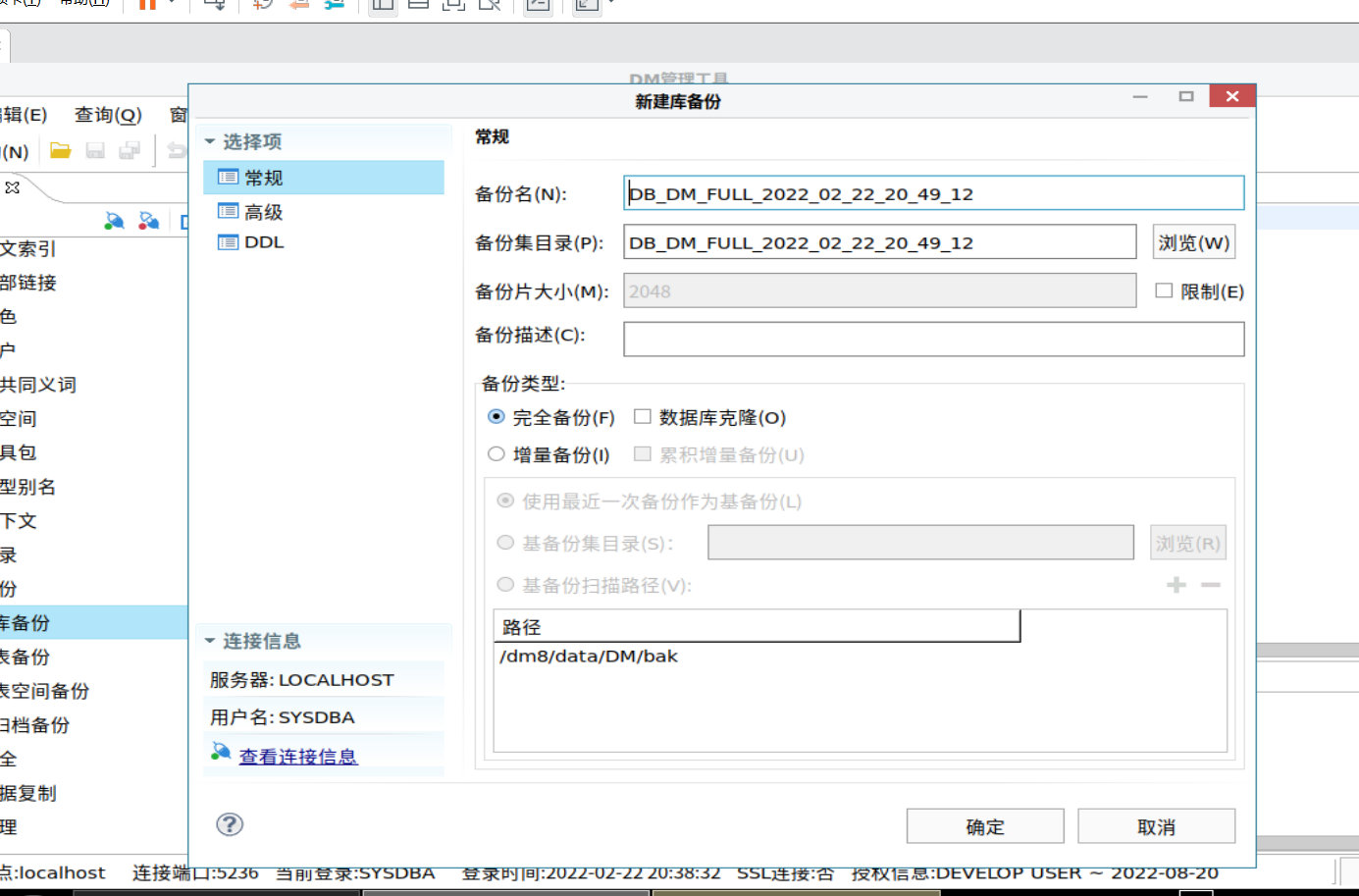
Task: Click the SSL连接:否 status bar entry
Action: (785, 872)
